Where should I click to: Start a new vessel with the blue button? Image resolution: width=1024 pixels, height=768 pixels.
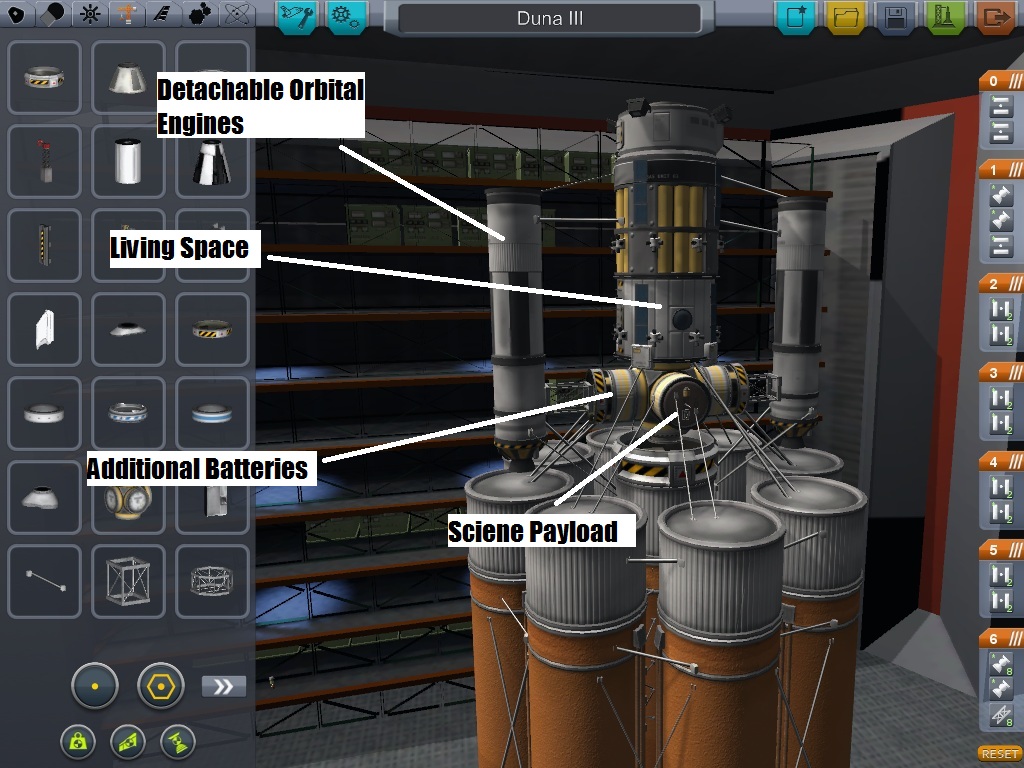pyautogui.click(x=795, y=16)
